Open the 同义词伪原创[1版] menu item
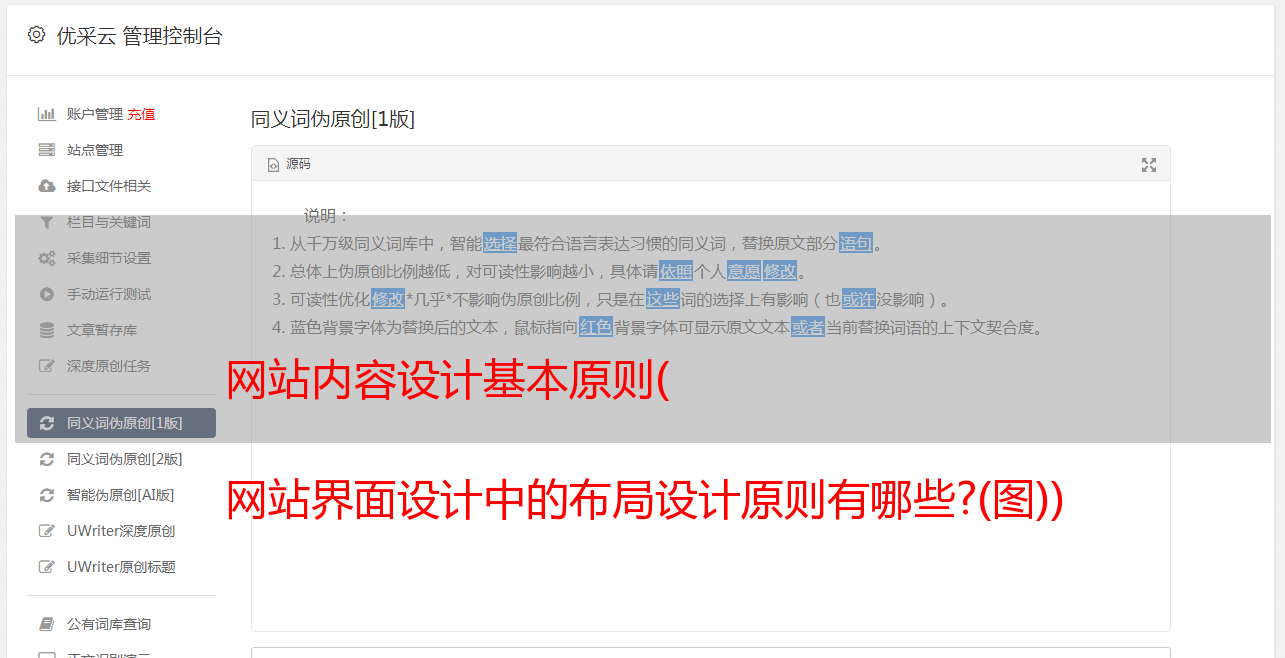Viewport: 1285px width, 658px height. click(x=121, y=423)
